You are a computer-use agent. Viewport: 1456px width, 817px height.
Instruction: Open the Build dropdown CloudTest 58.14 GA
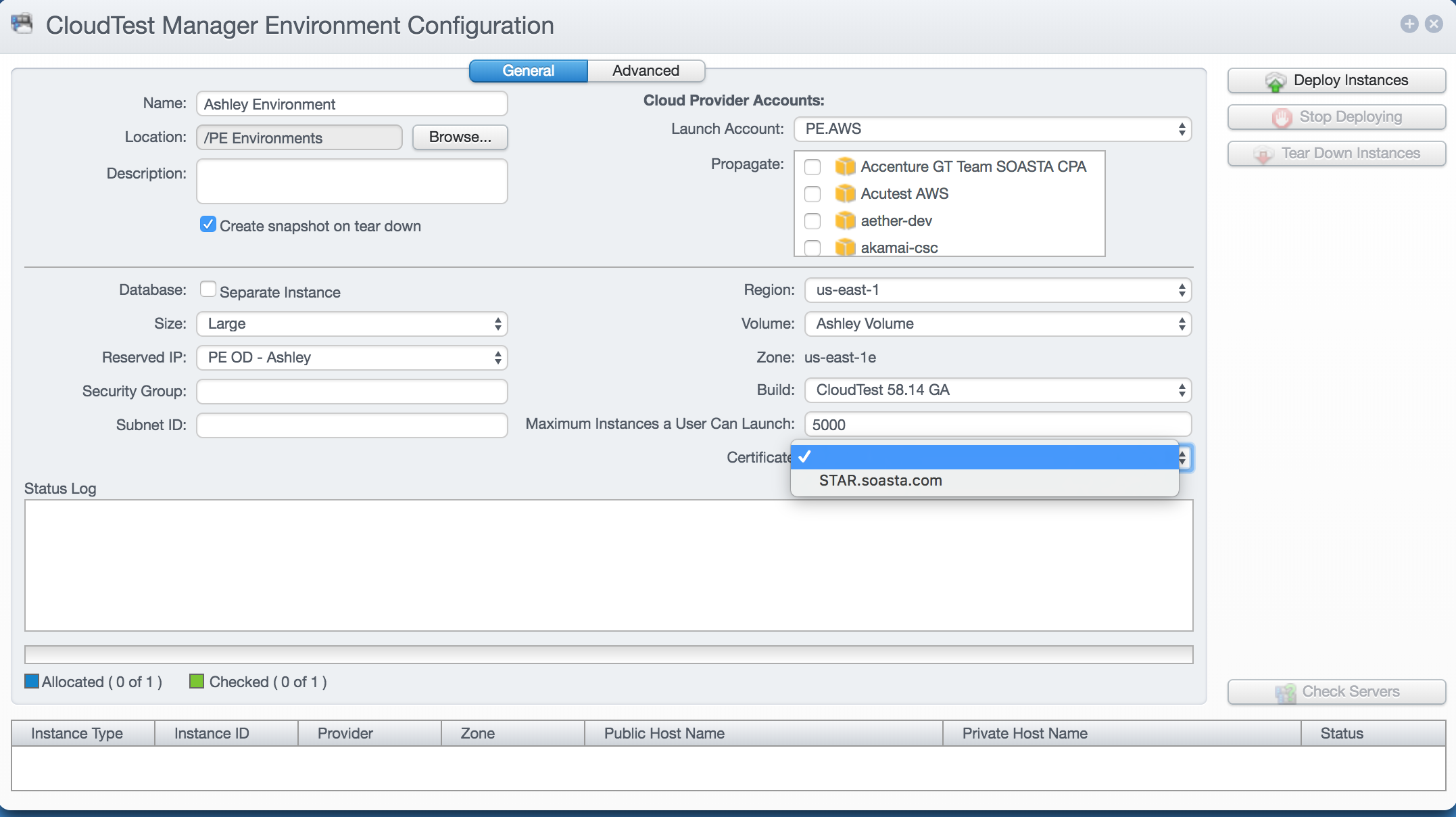(x=997, y=390)
